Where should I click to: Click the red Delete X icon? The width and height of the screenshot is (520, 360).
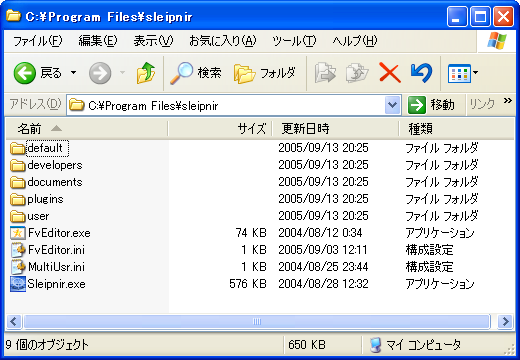390,73
